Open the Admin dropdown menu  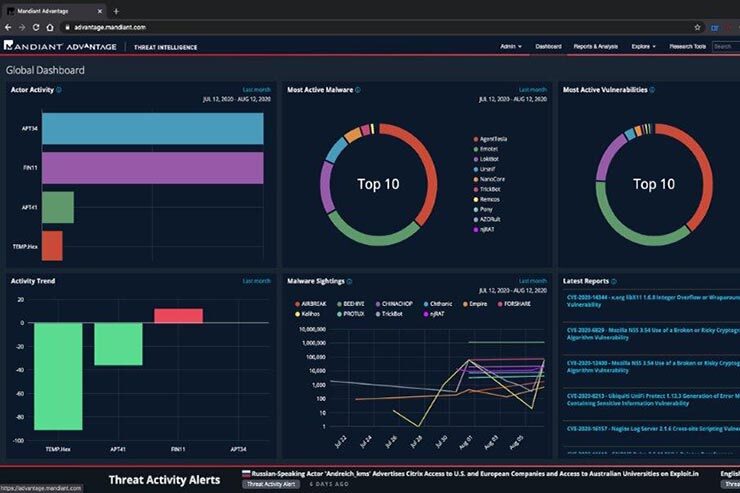coord(510,47)
